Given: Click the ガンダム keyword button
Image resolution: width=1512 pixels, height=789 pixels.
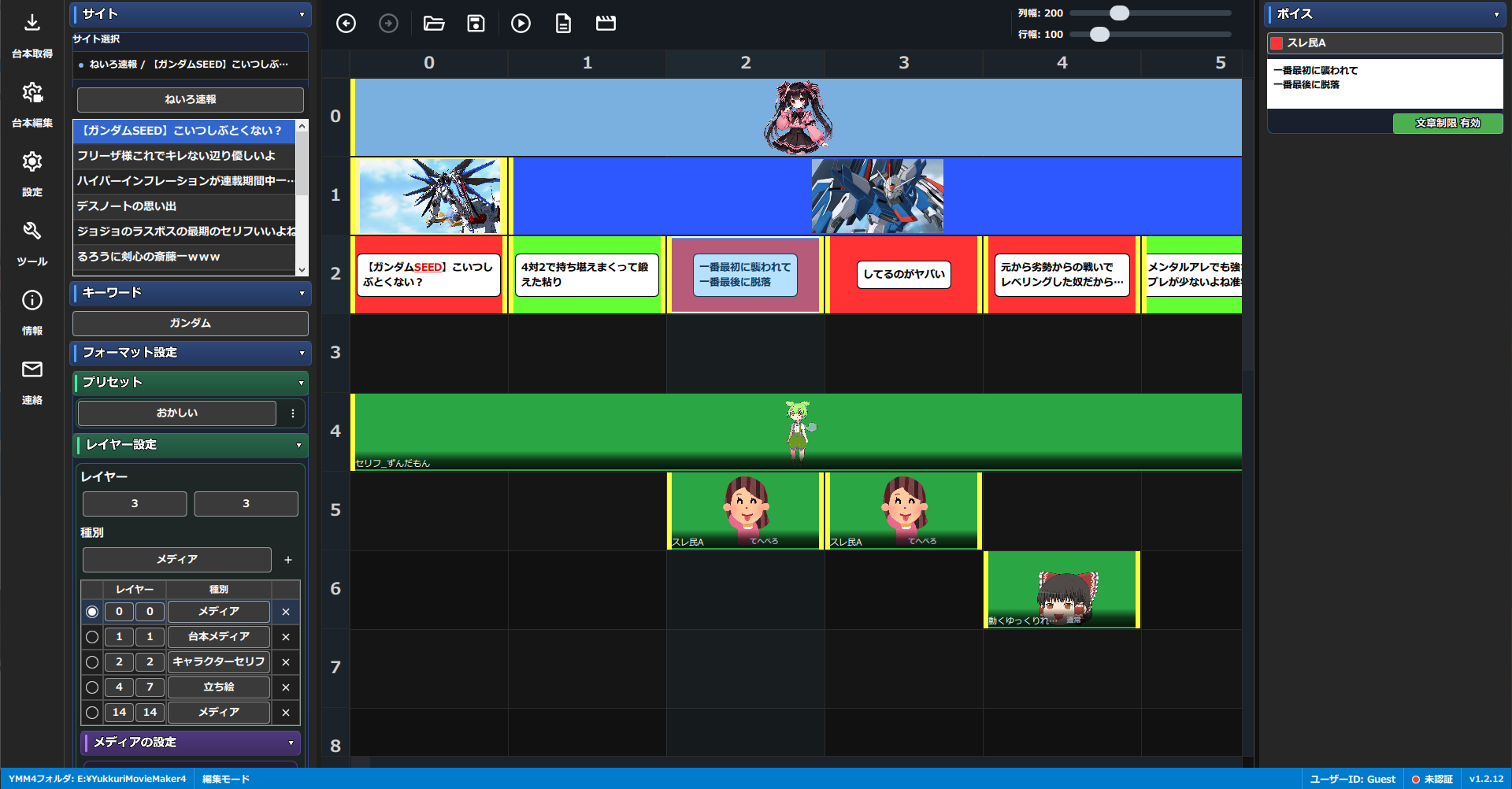Looking at the screenshot, I should (x=191, y=323).
